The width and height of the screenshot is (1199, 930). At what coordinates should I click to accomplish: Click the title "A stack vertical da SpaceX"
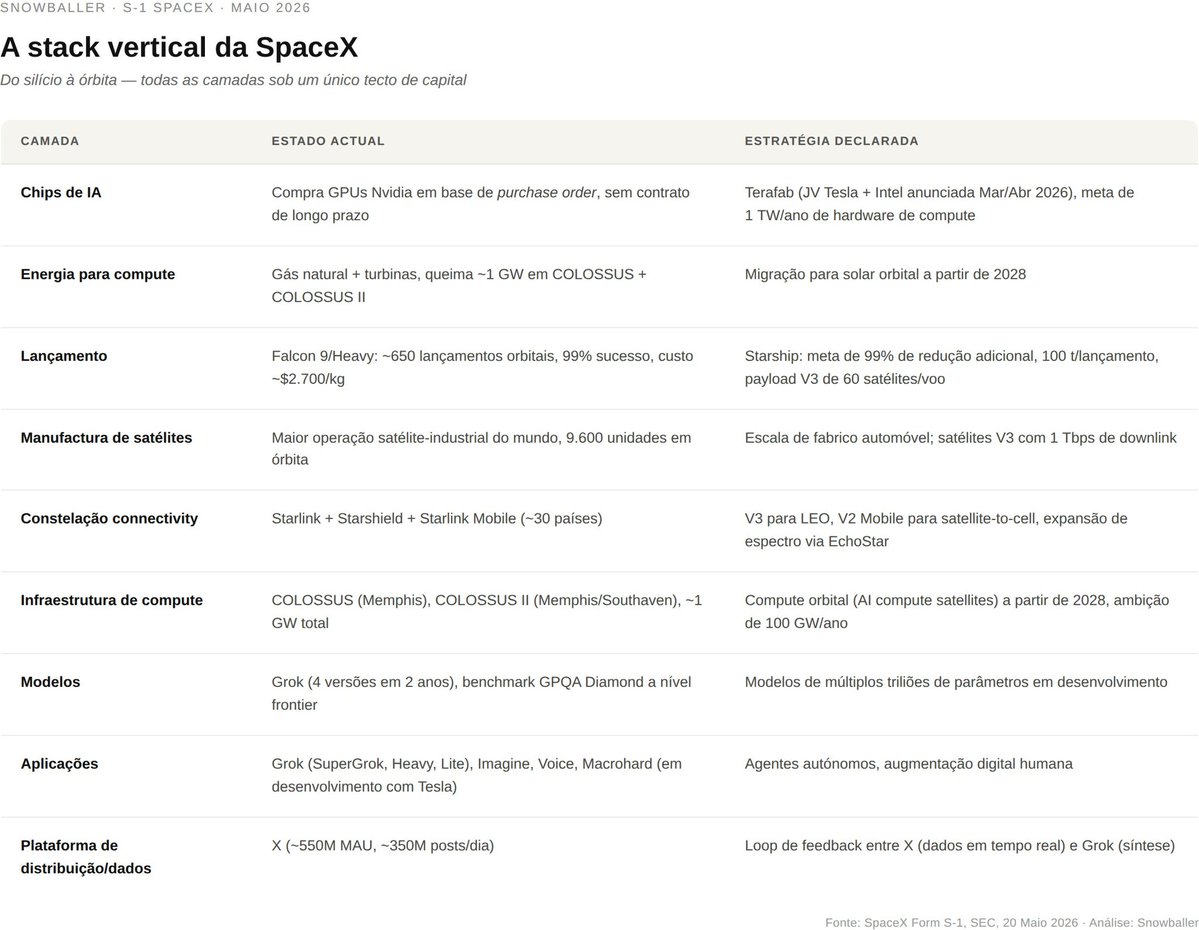tap(179, 47)
